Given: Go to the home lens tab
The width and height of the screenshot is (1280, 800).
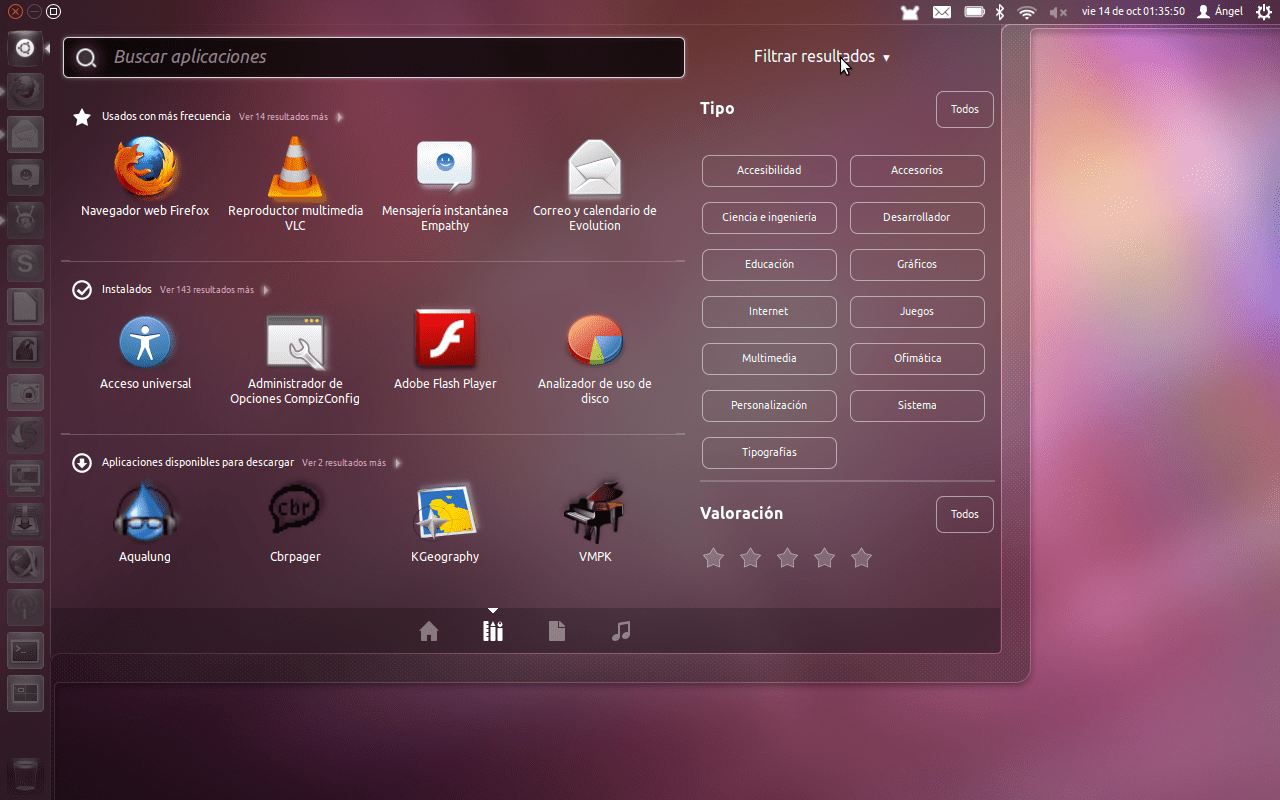Looking at the screenshot, I should (429, 631).
